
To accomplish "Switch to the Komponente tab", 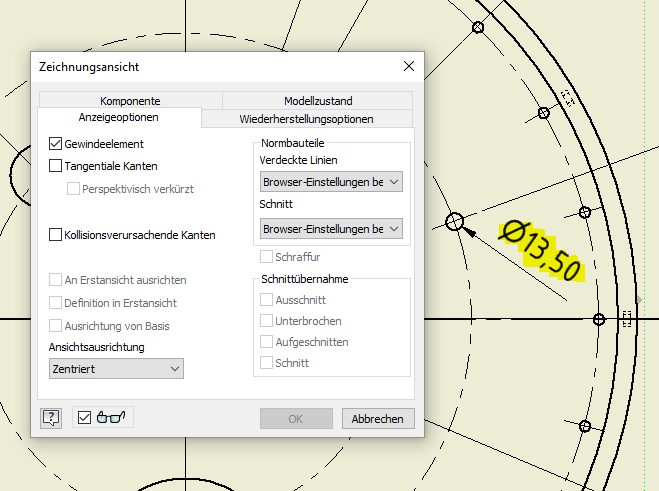I will 130,100.
